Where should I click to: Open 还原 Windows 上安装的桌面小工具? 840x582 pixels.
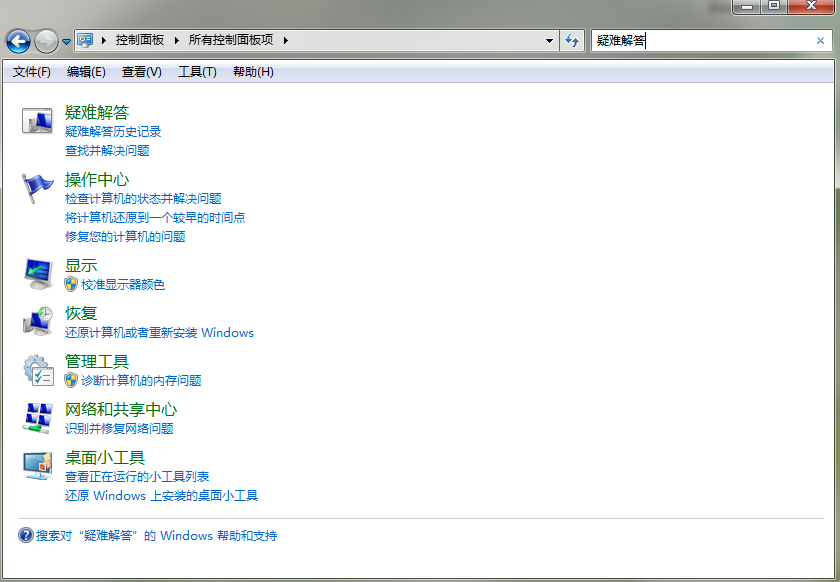pos(161,496)
